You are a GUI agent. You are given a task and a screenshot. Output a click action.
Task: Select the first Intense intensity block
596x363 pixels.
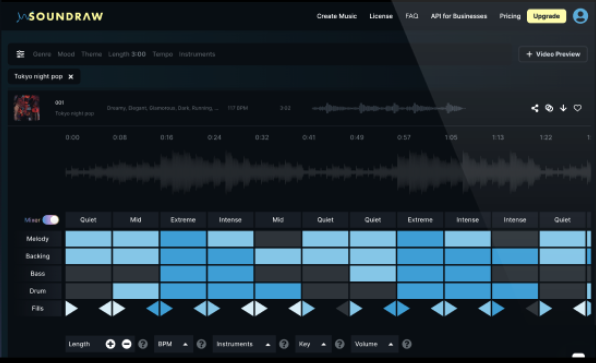pyautogui.click(x=230, y=220)
